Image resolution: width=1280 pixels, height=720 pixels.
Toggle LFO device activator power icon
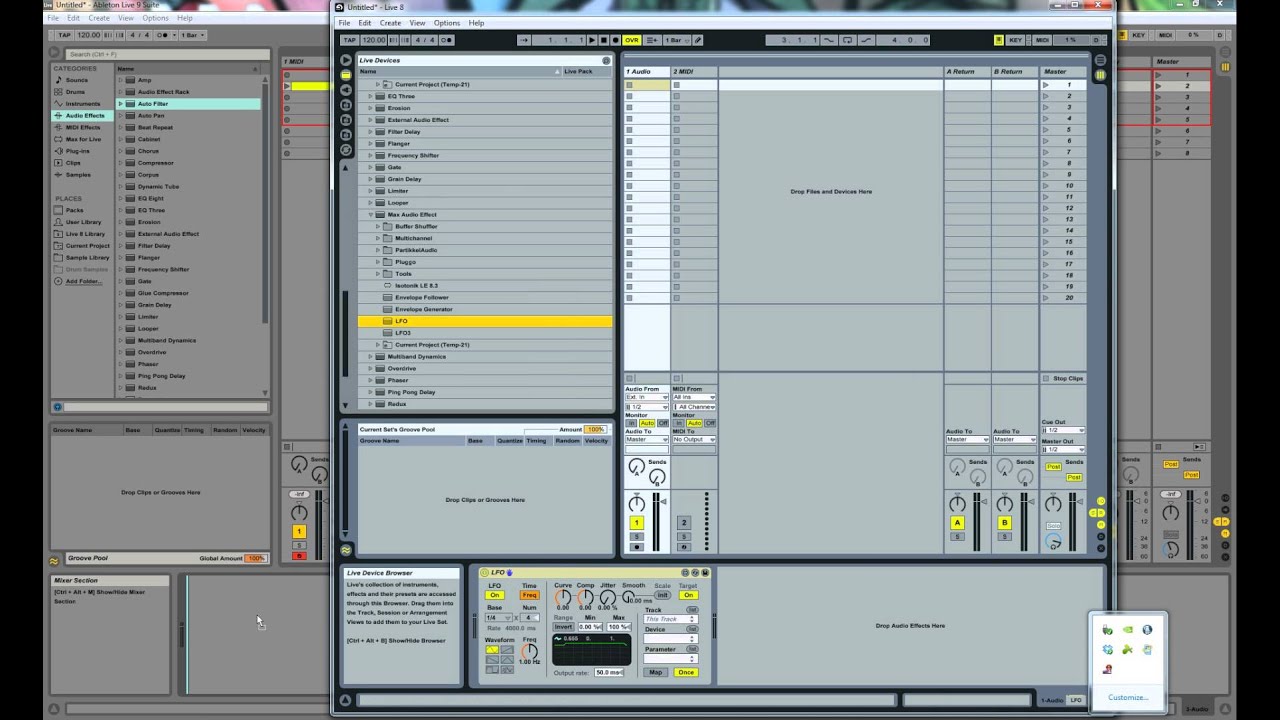pyautogui.click(x=484, y=573)
